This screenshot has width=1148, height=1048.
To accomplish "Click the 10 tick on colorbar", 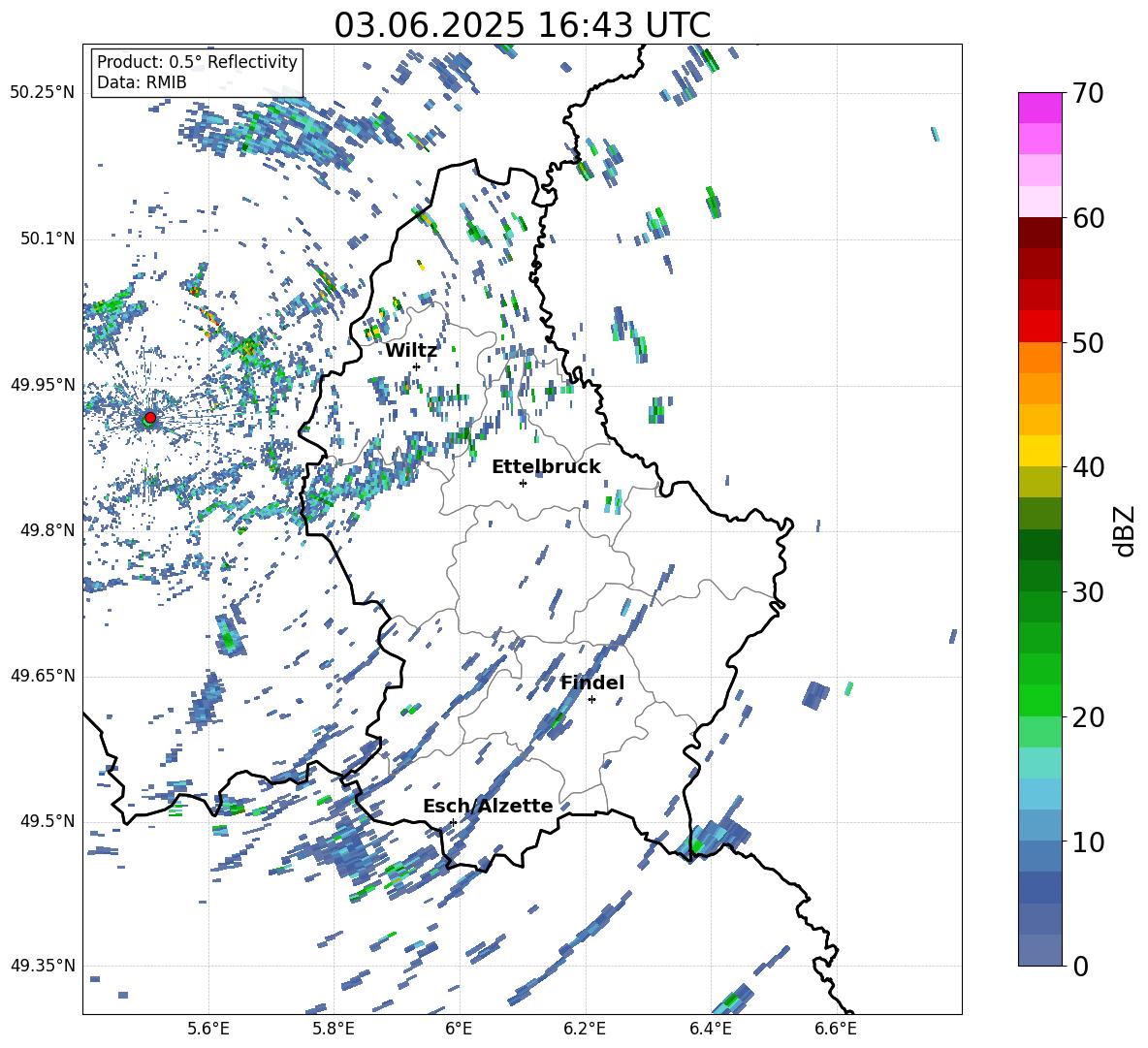I will click(1088, 842).
